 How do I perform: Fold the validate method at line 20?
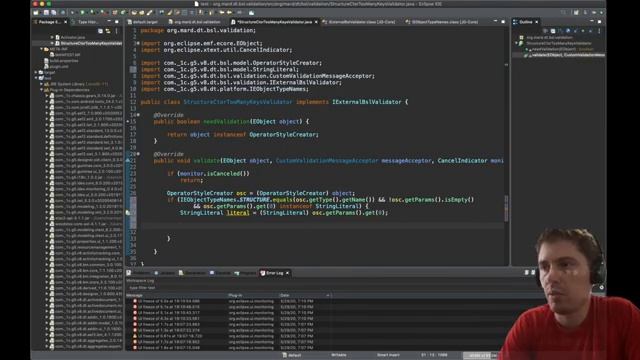click(138, 154)
